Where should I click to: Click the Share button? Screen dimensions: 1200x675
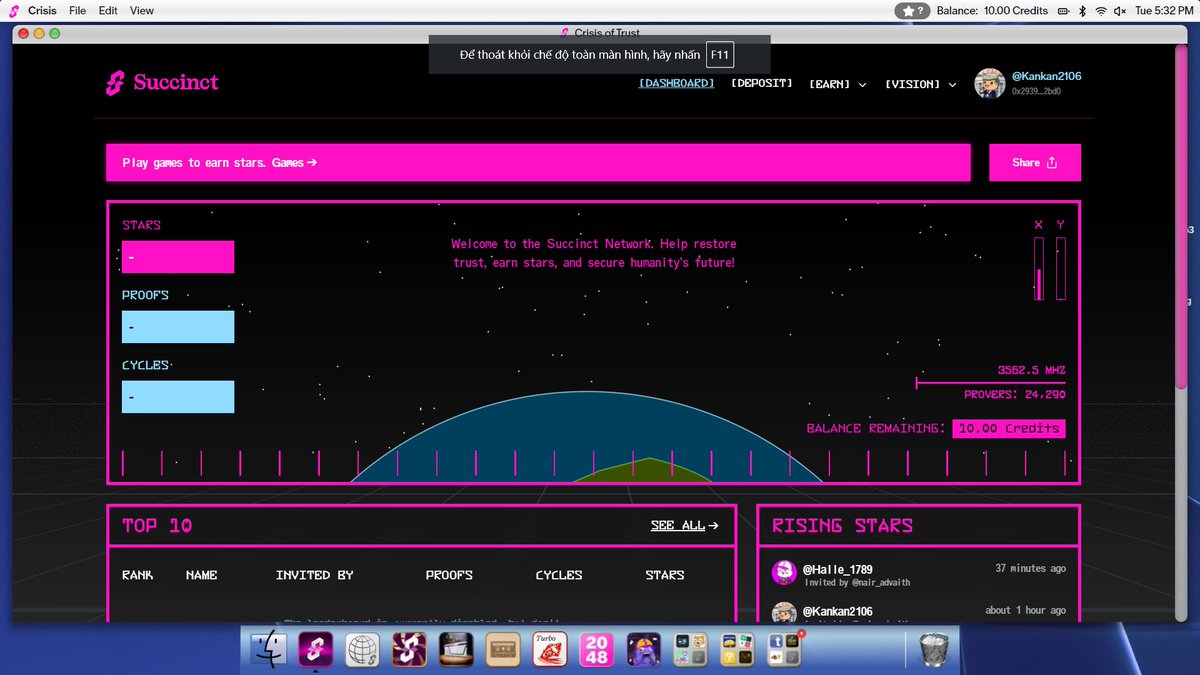(1035, 162)
